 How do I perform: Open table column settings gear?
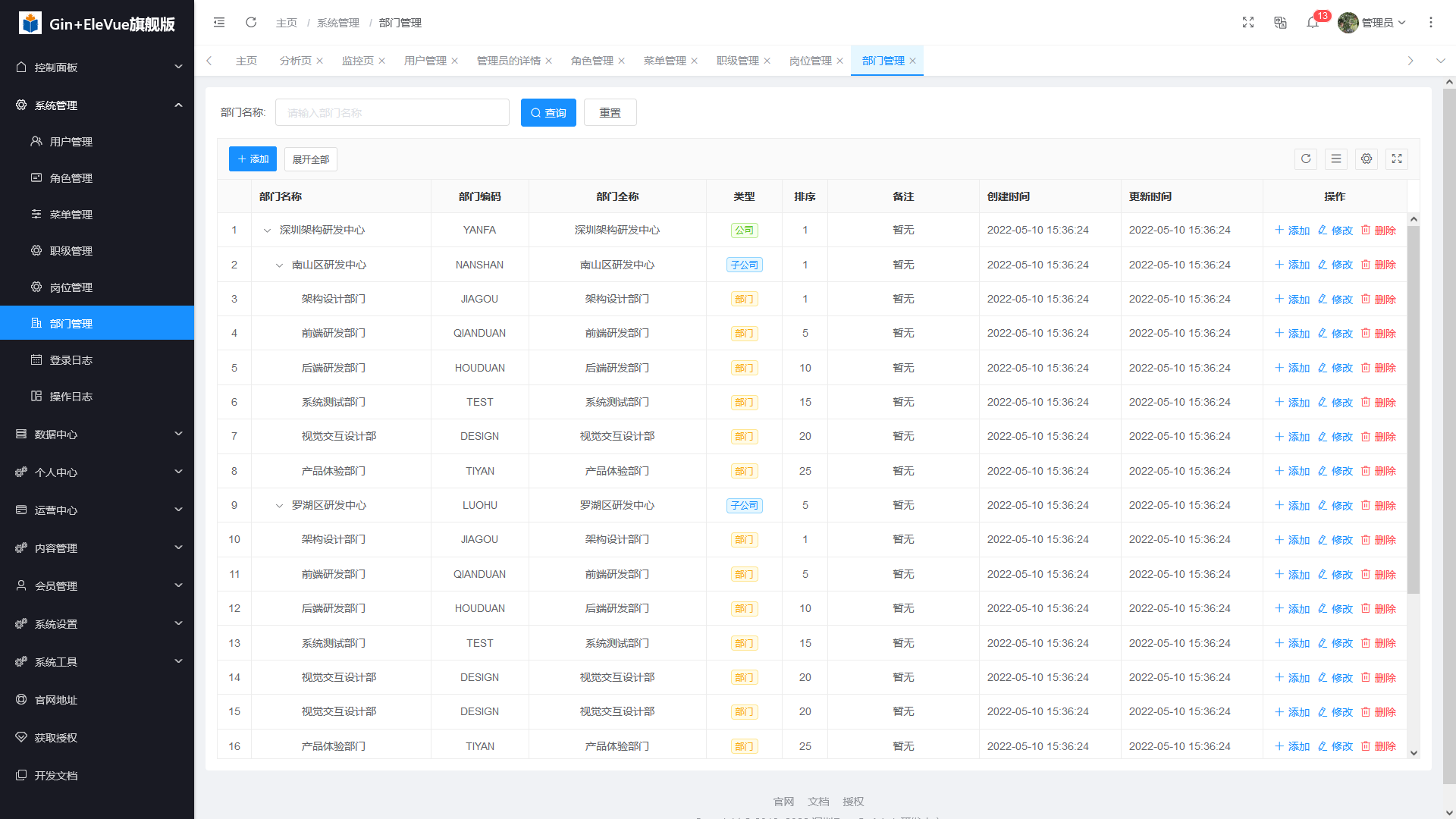point(1367,159)
